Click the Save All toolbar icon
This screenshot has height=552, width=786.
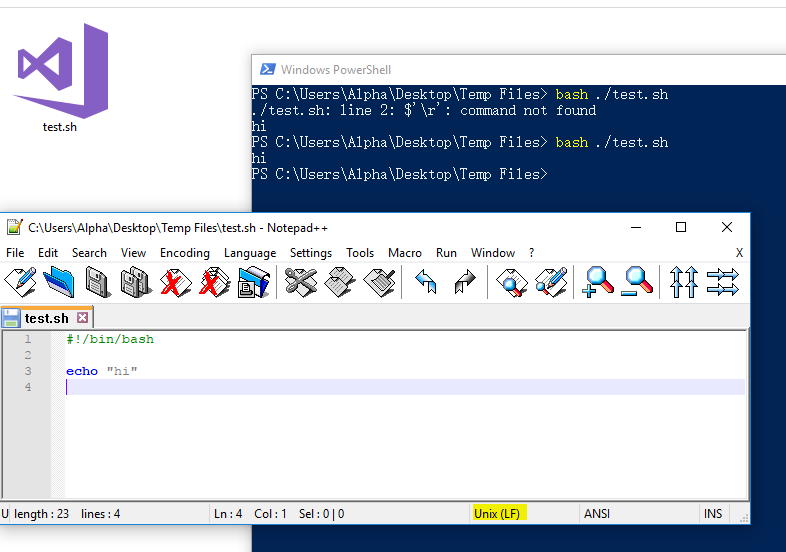click(135, 282)
